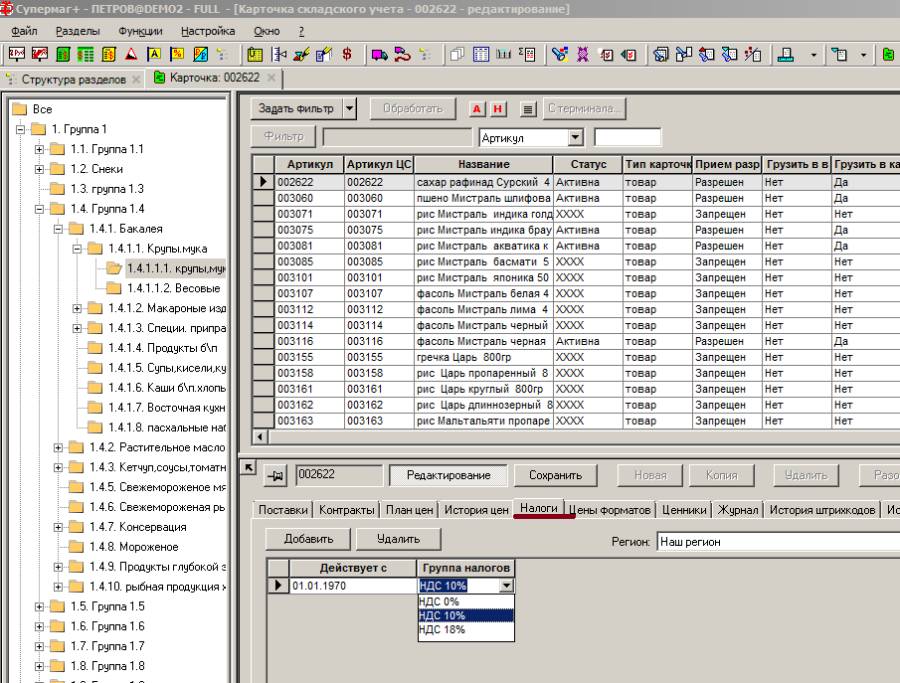The image size is (900, 683).
Task: Click the Регион field Наш регион
Action: [x=778, y=542]
